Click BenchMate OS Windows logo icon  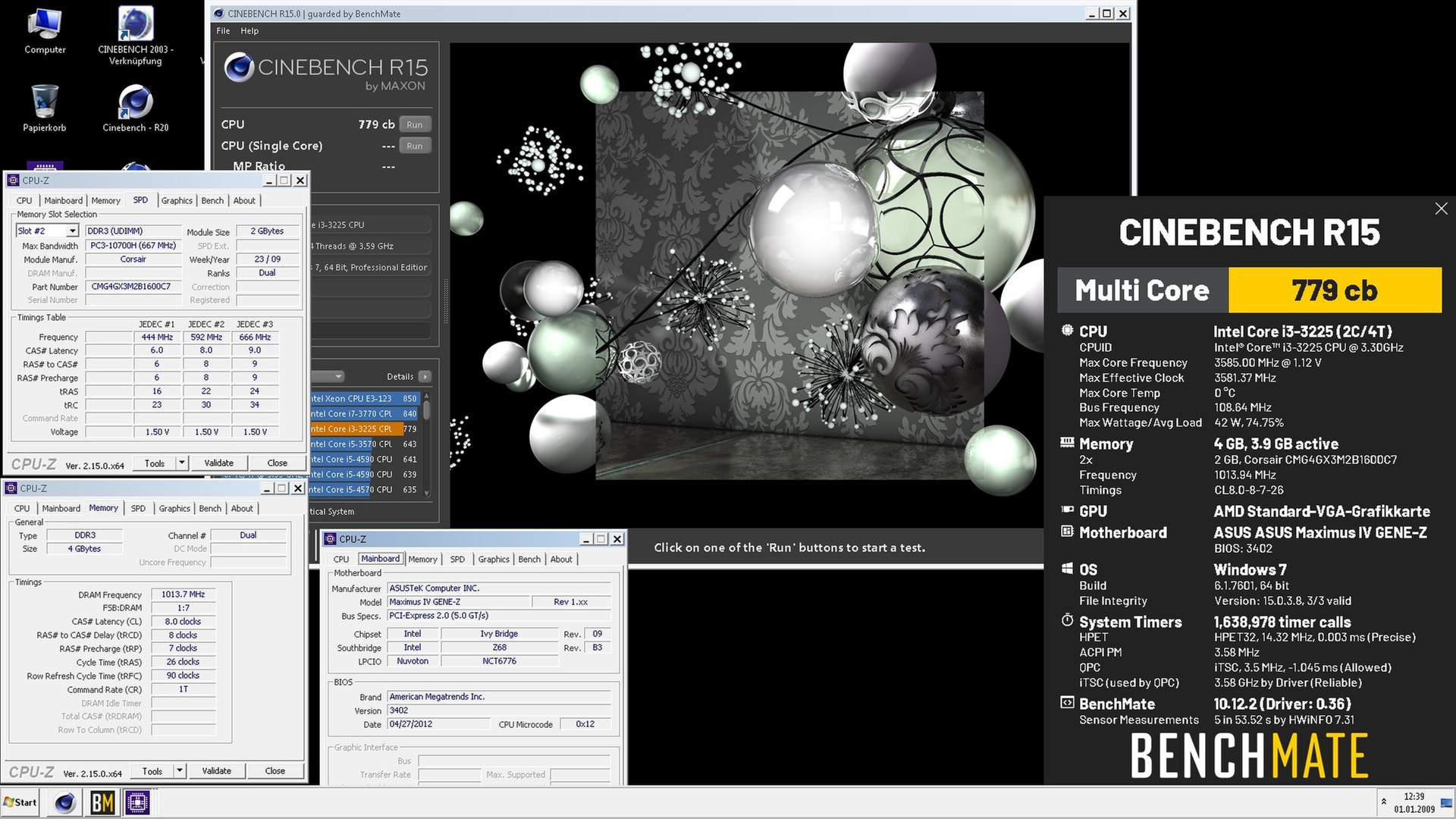tap(1067, 569)
